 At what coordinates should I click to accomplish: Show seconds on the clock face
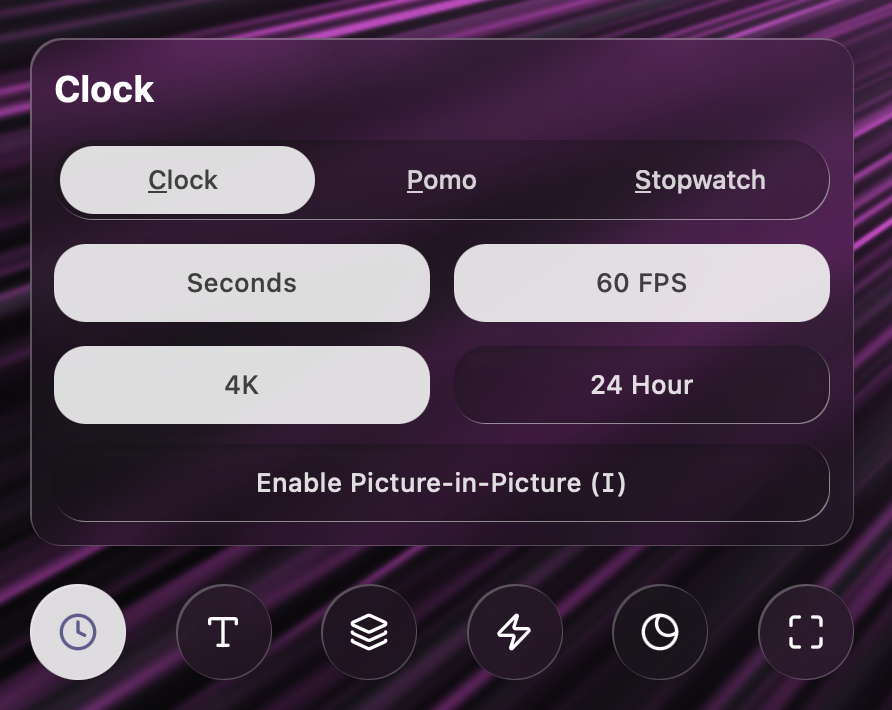point(242,283)
